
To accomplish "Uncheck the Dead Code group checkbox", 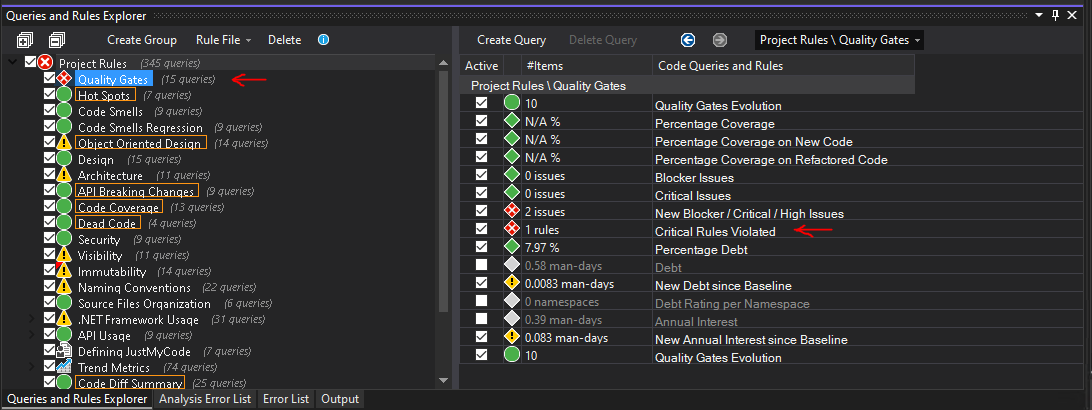I will tap(49, 222).
